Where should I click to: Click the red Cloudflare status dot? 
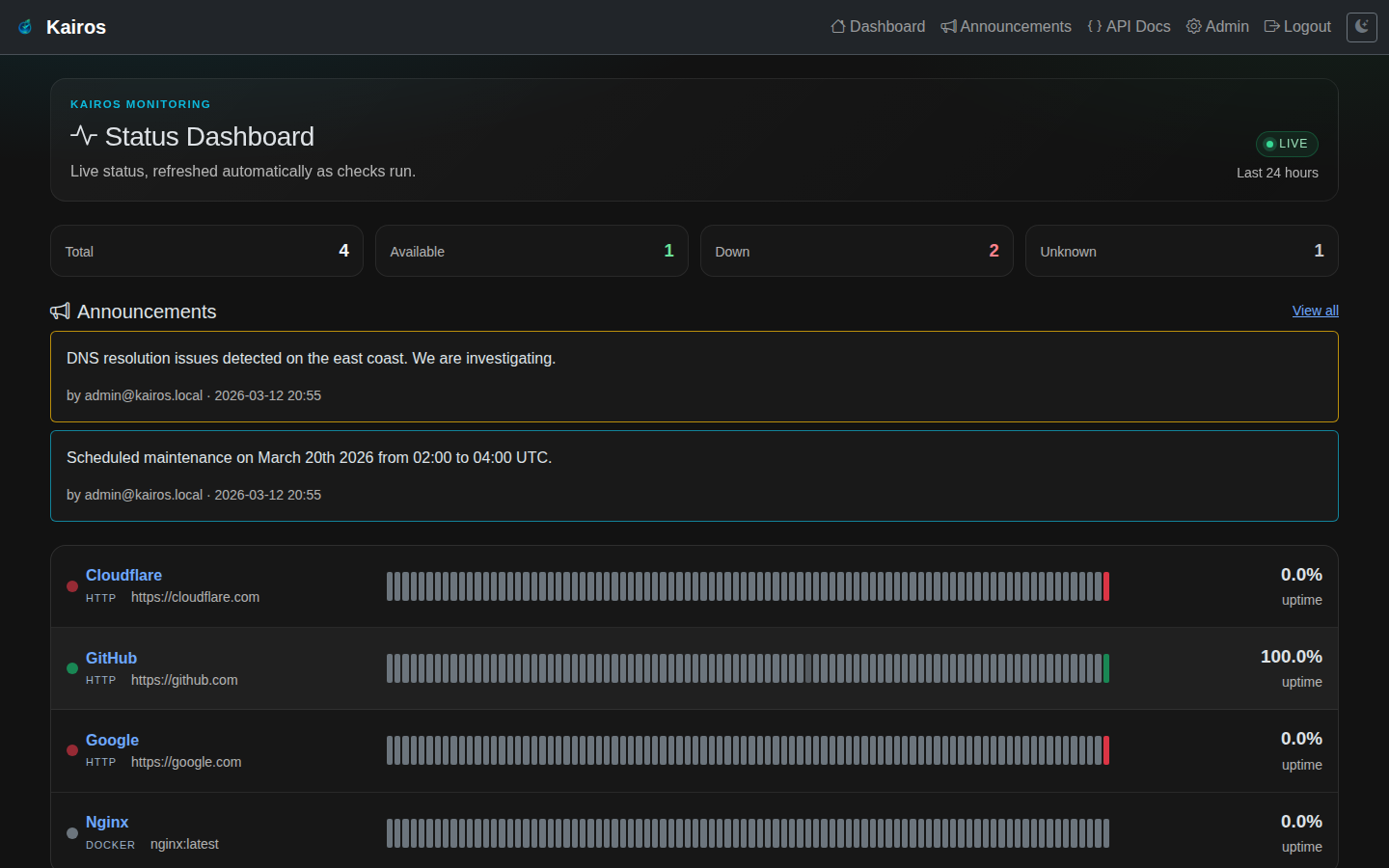click(72, 586)
